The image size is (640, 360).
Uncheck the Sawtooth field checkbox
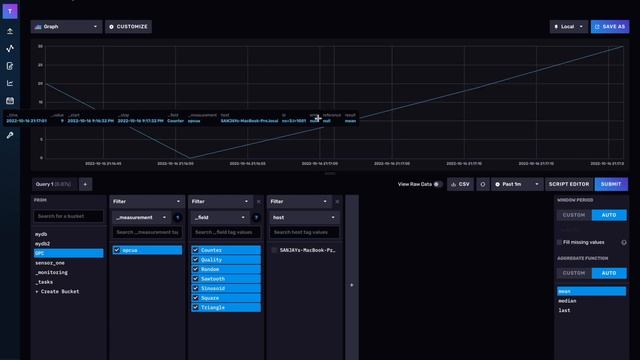pyautogui.click(x=196, y=279)
